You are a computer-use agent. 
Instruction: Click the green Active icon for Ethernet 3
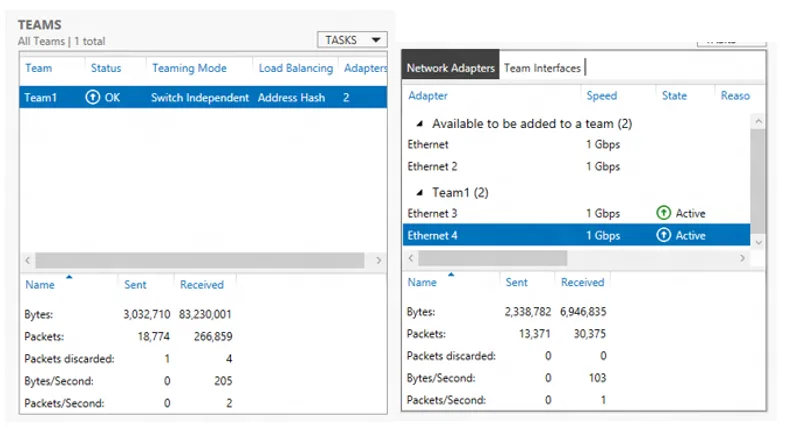coord(664,213)
